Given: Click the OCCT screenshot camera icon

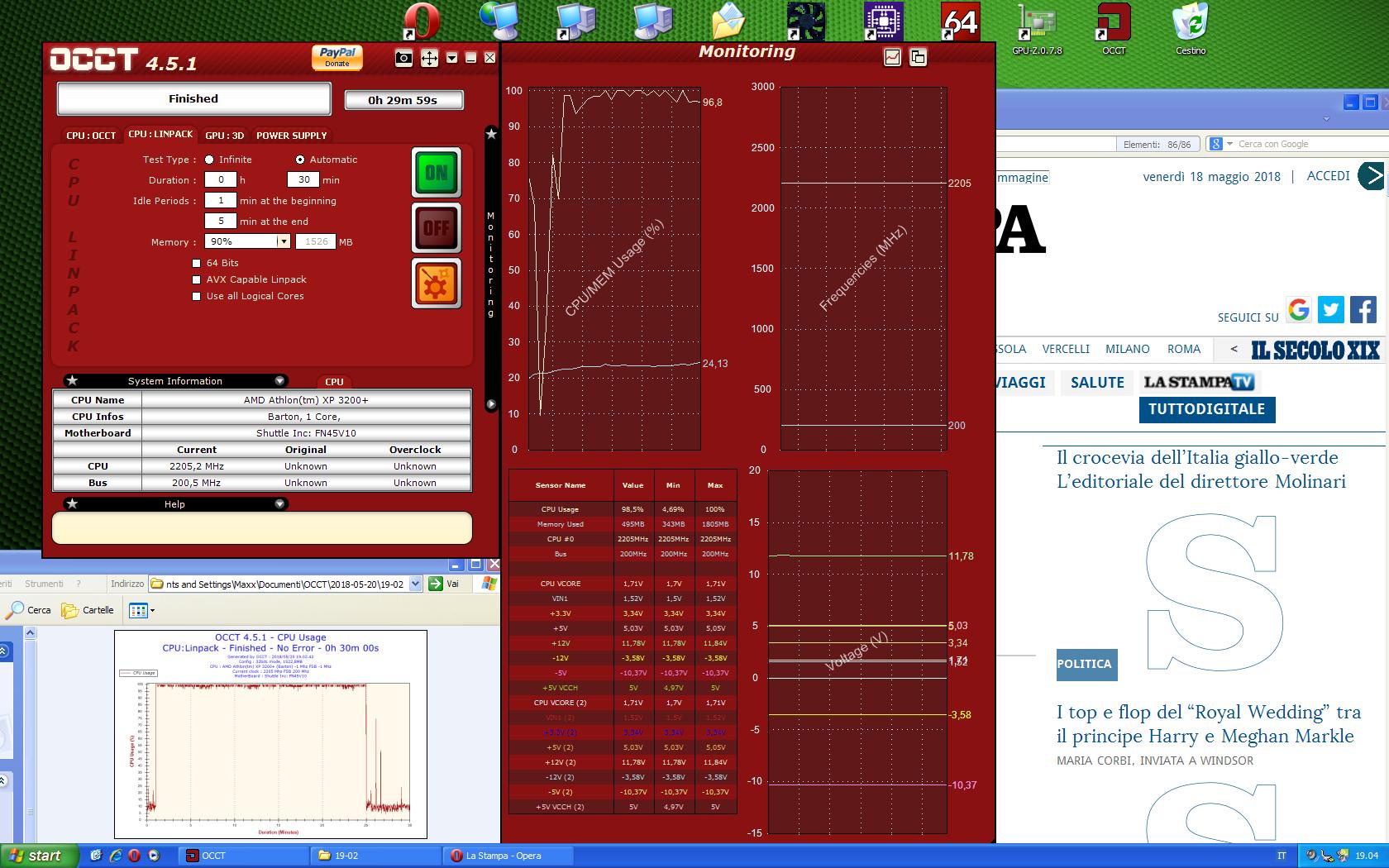Looking at the screenshot, I should 403,58.
